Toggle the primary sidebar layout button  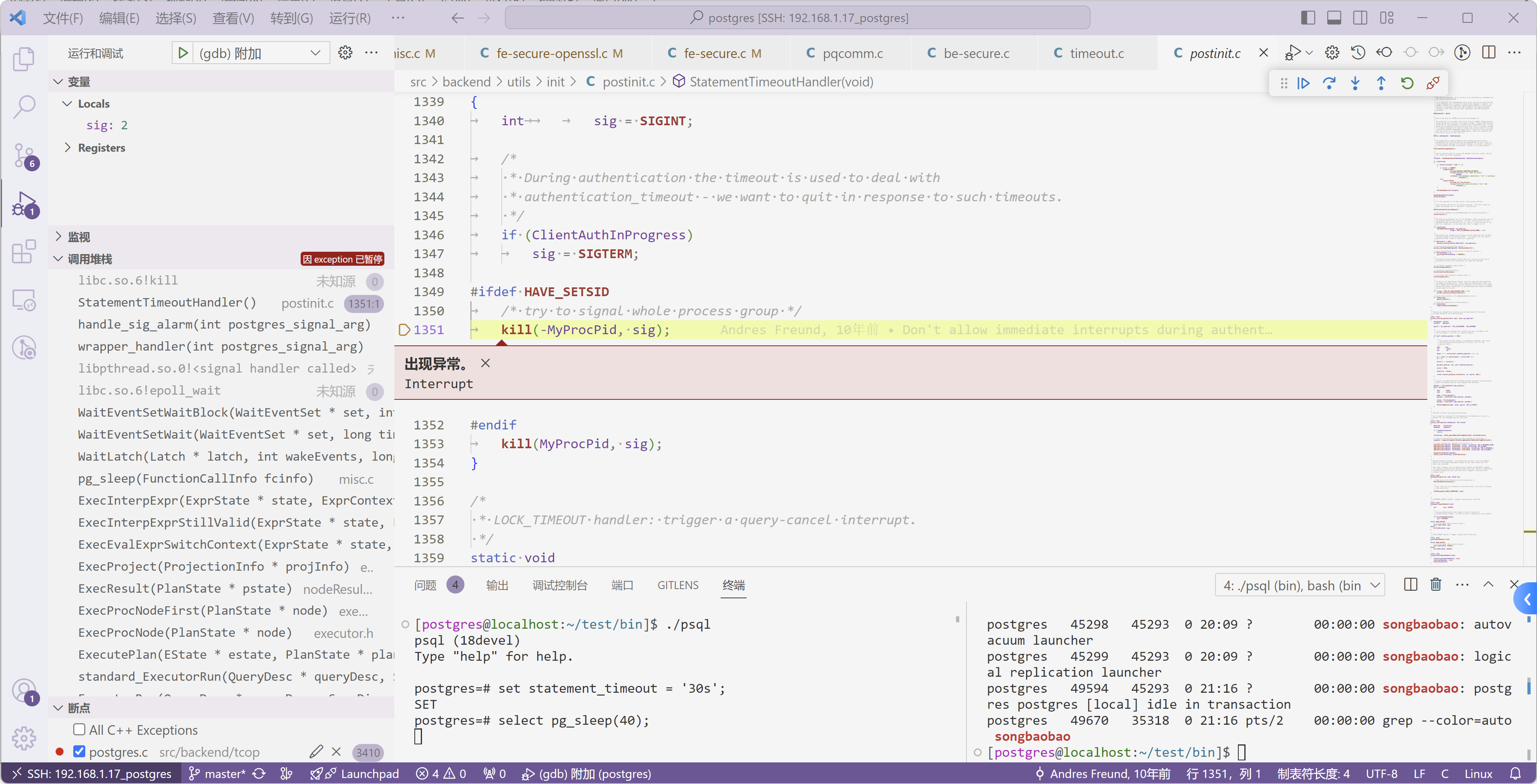pyautogui.click(x=1307, y=18)
